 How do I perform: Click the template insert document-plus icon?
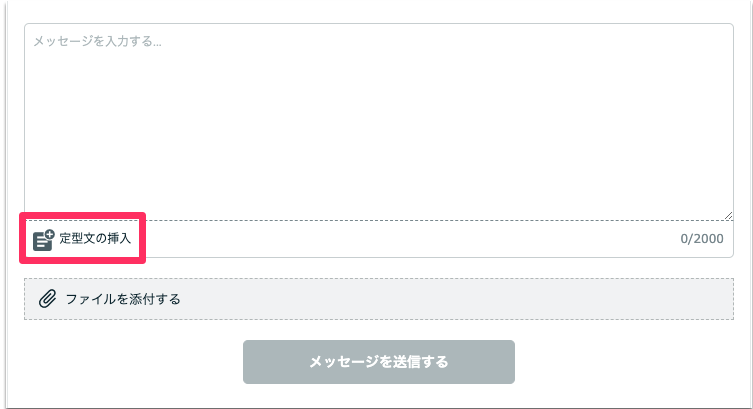[43, 239]
